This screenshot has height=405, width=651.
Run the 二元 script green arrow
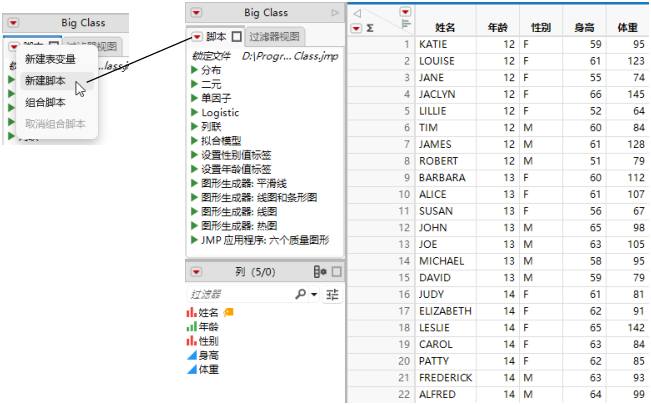pos(194,84)
